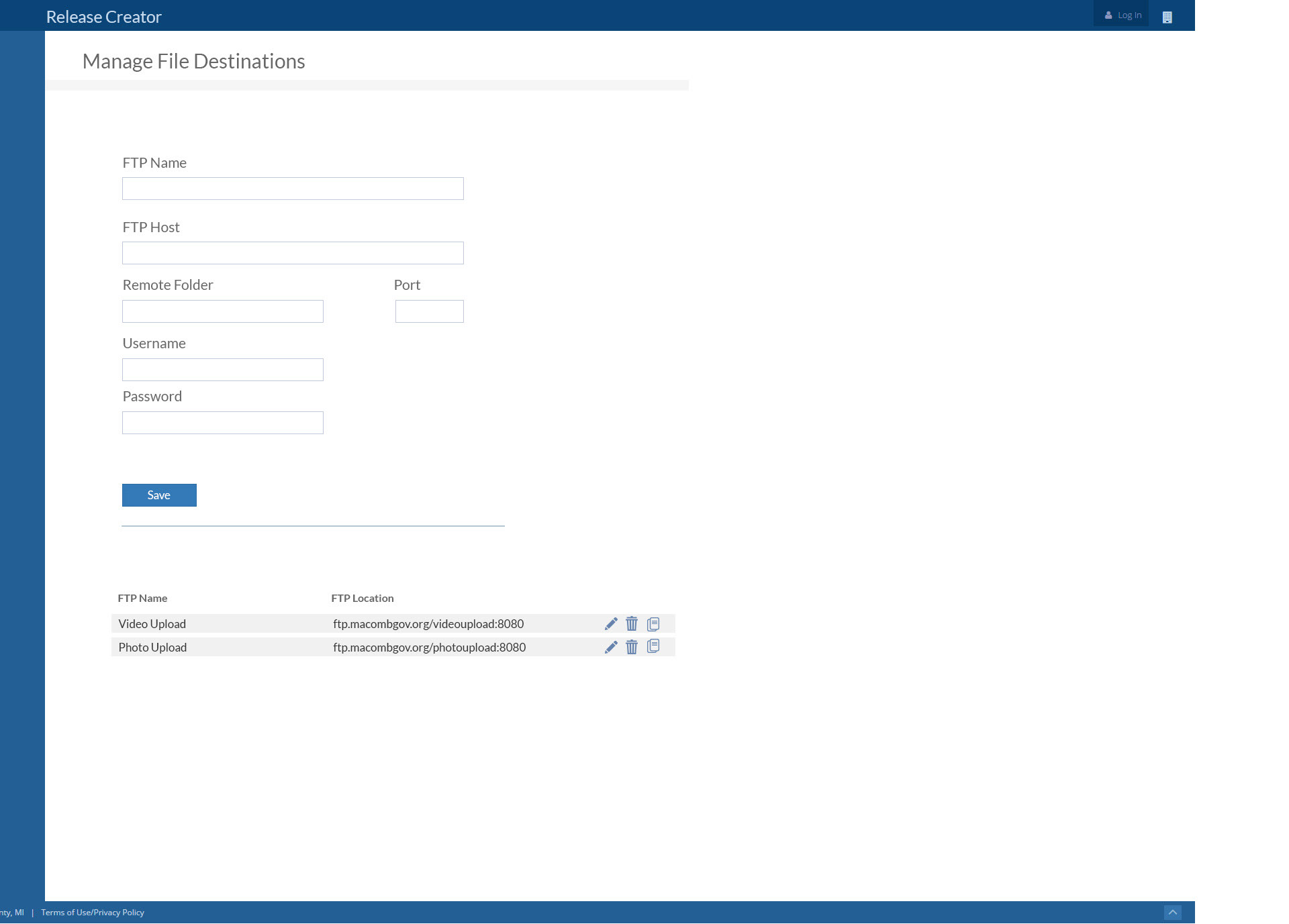
Task: Edit the Photo Upload entry with pencil icon
Action: click(611, 648)
